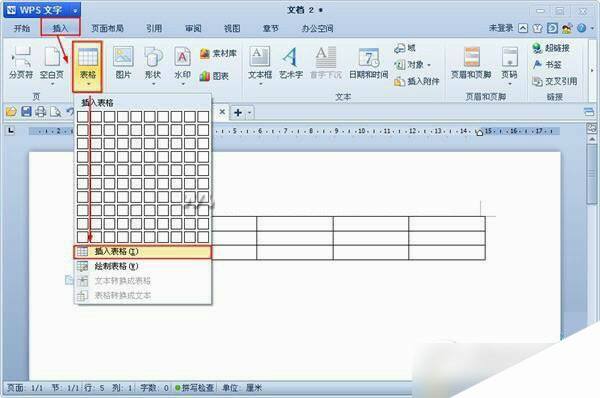
Task: Click the save icon in quick toolbar
Action: pyautogui.click(x=26, y=112)
